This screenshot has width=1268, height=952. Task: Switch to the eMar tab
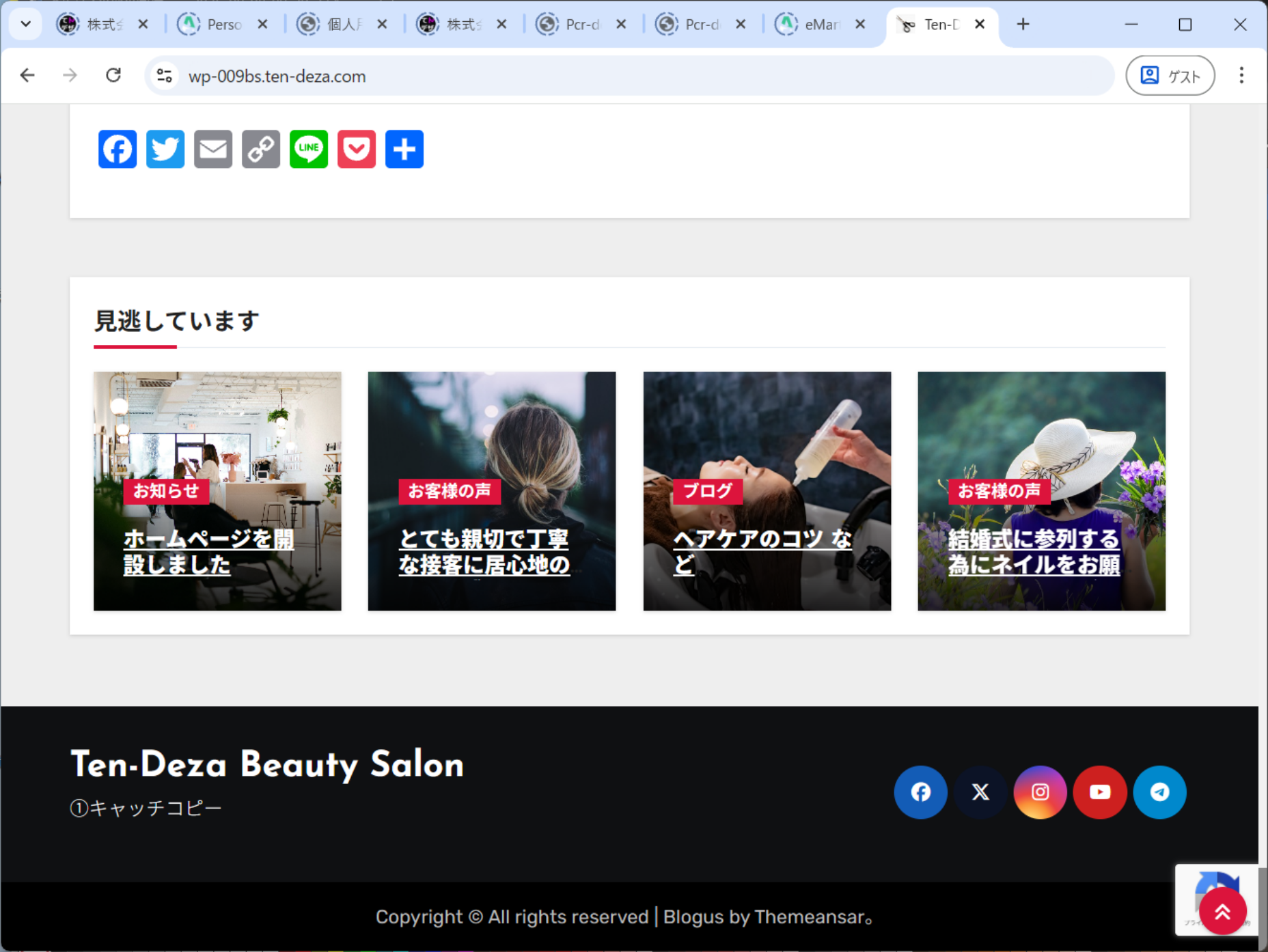click(820, 25)
